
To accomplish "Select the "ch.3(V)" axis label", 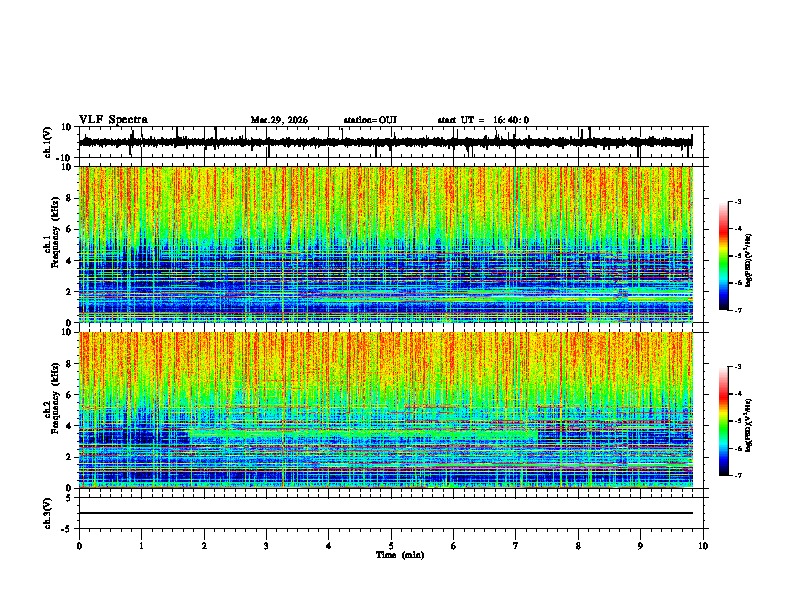I will 48,513.
